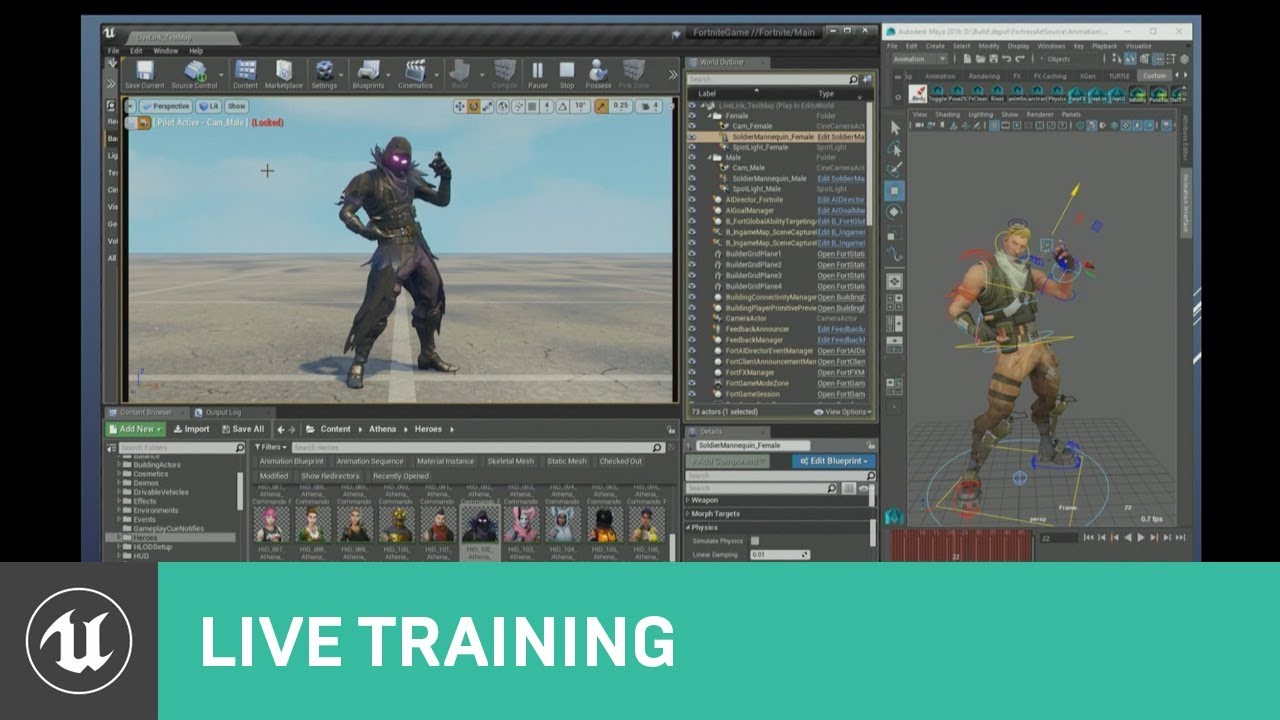This screenshot has height=720, width=1280.
Task: Open the View Options dropdown
Action: coord(842,412)
